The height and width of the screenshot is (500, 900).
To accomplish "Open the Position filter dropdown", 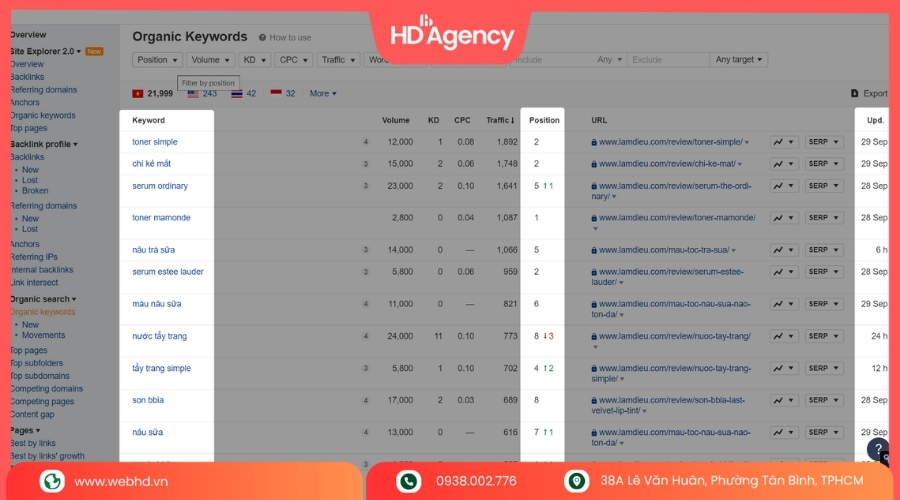I will click(157, 60).
